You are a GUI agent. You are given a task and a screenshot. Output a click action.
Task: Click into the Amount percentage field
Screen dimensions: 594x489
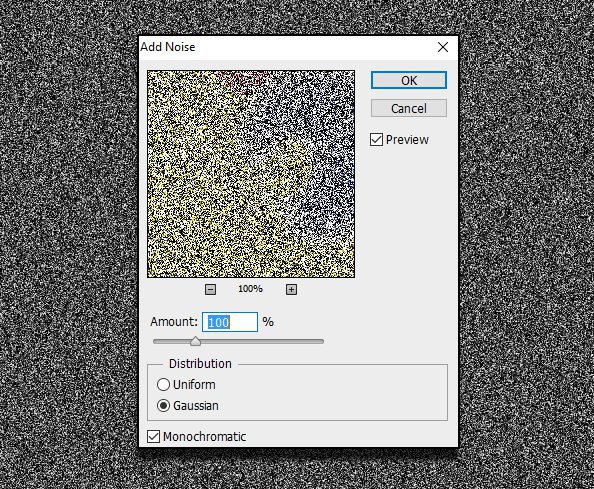click(230, 322)
